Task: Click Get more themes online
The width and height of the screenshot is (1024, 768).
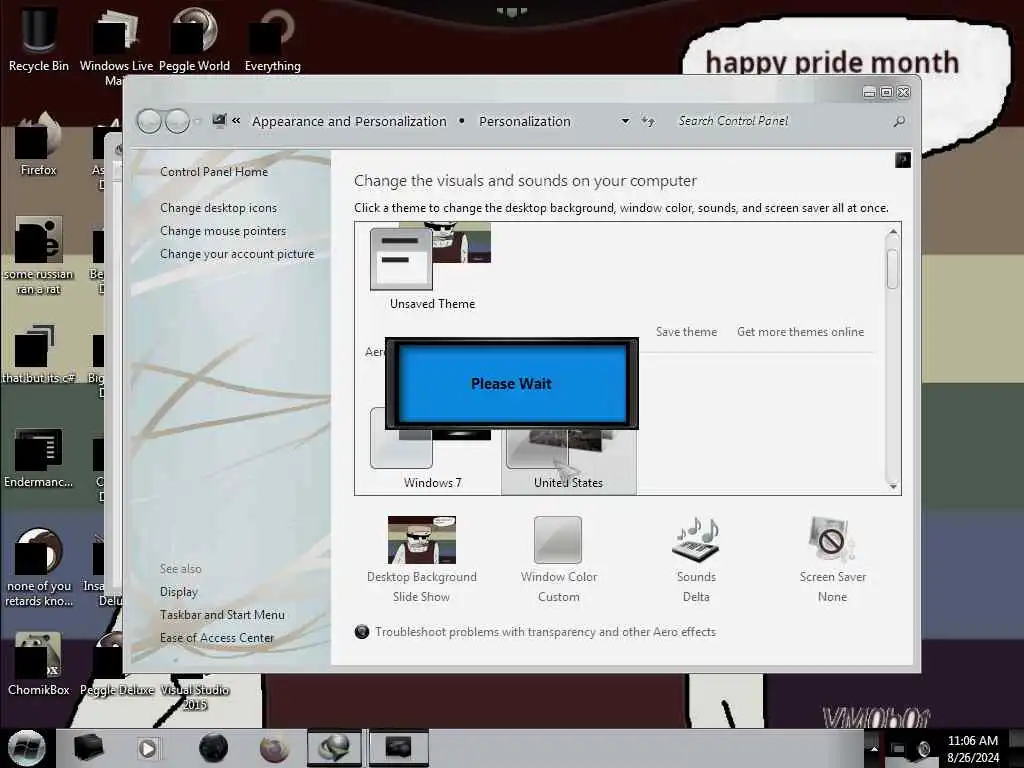Action: (x=801, y=332)
